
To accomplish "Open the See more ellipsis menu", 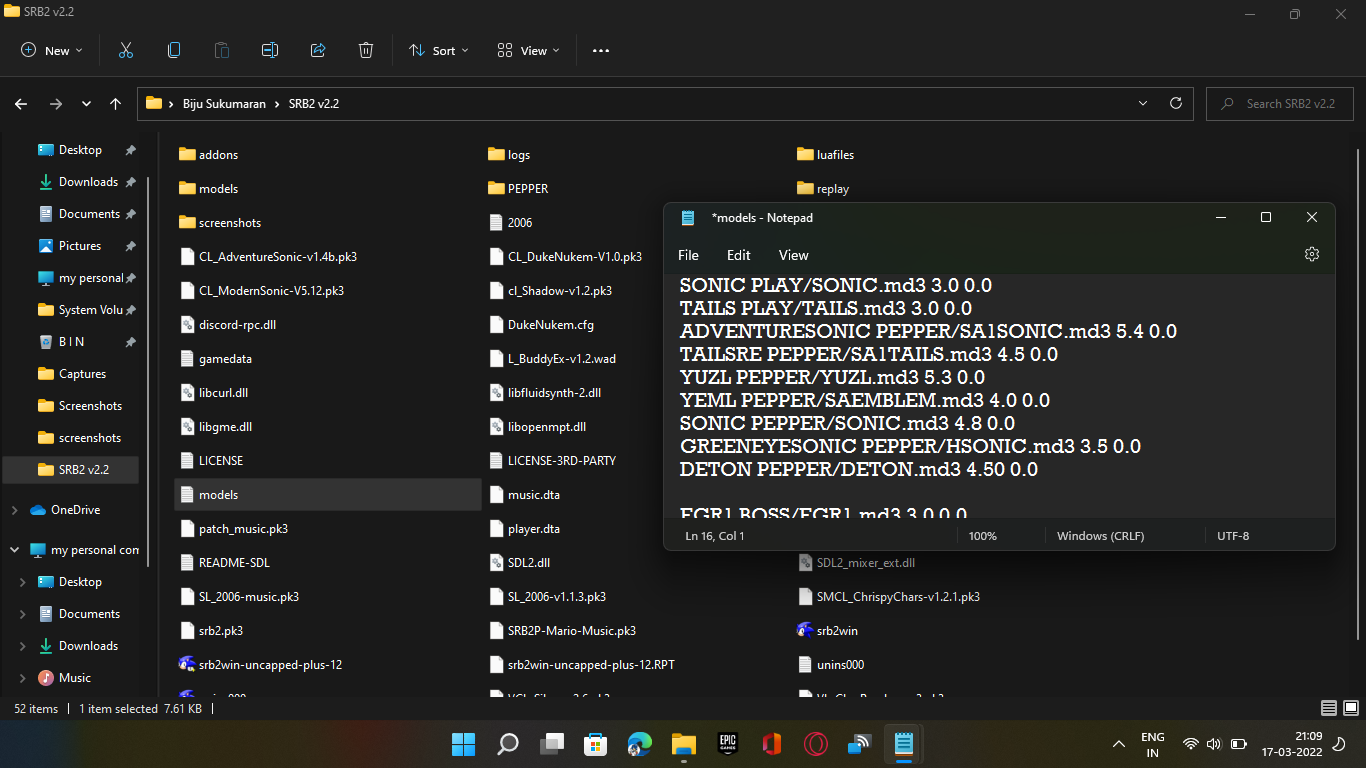I will tap(601, 50).
